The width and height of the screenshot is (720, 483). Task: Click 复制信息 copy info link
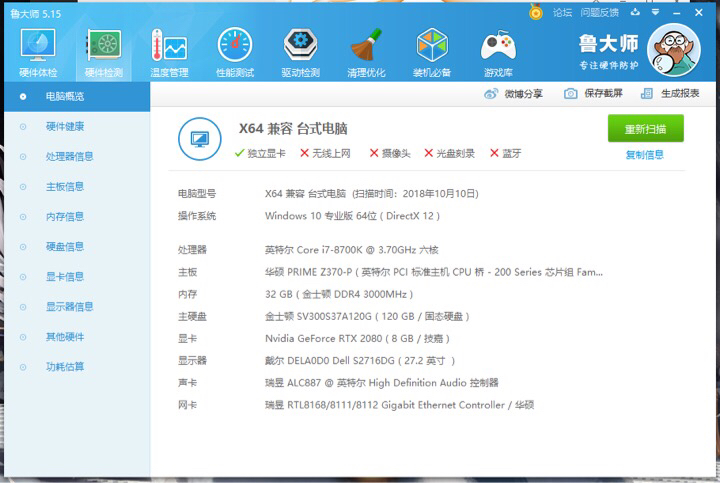point(645,155)
